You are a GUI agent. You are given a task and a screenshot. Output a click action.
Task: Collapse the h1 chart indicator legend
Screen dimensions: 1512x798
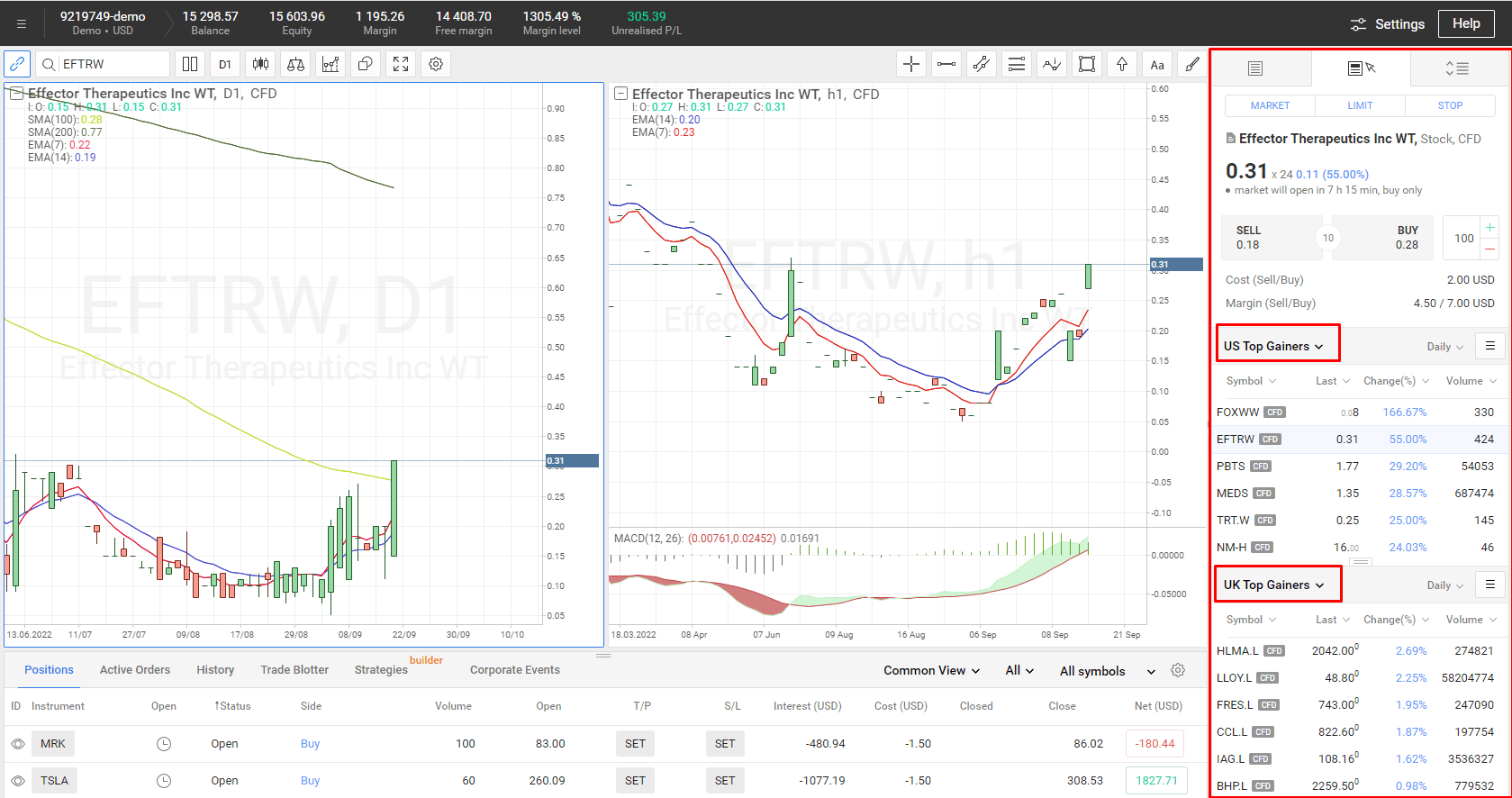620,93
